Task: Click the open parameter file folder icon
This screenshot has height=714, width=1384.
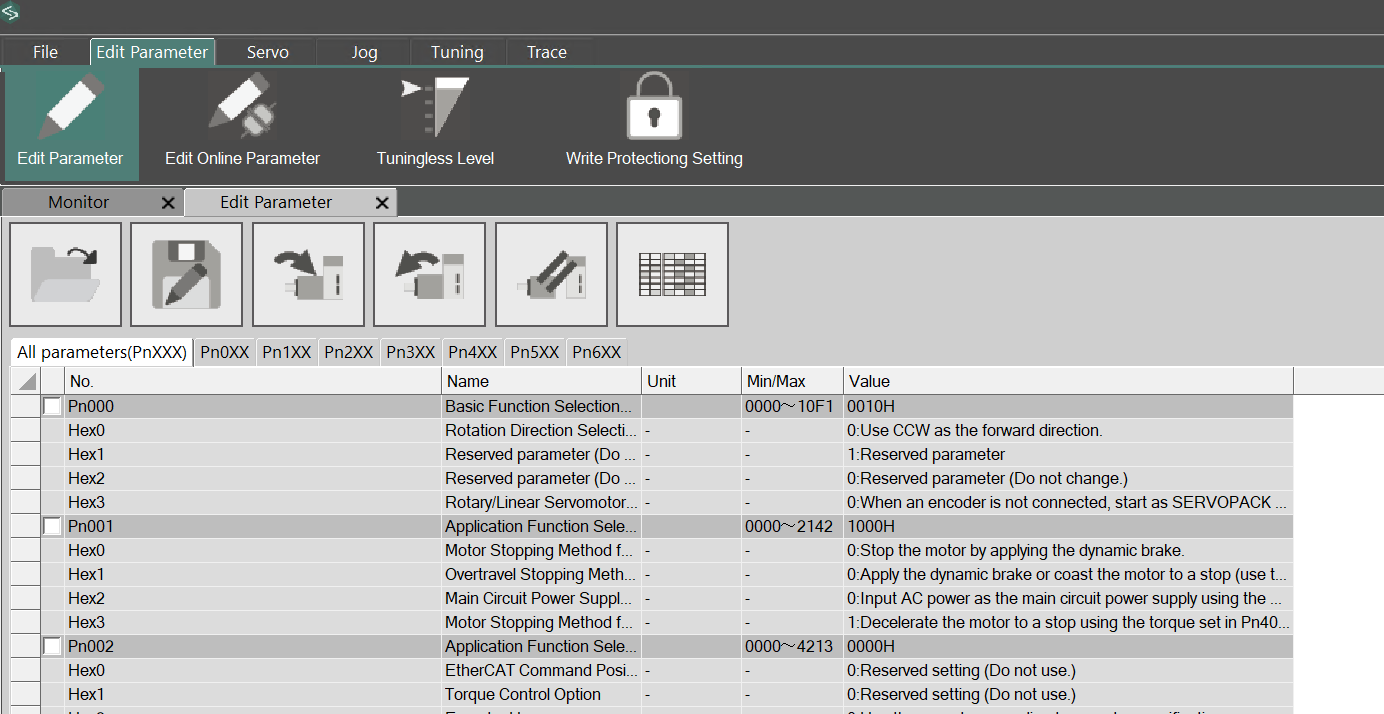Action: 66,274
